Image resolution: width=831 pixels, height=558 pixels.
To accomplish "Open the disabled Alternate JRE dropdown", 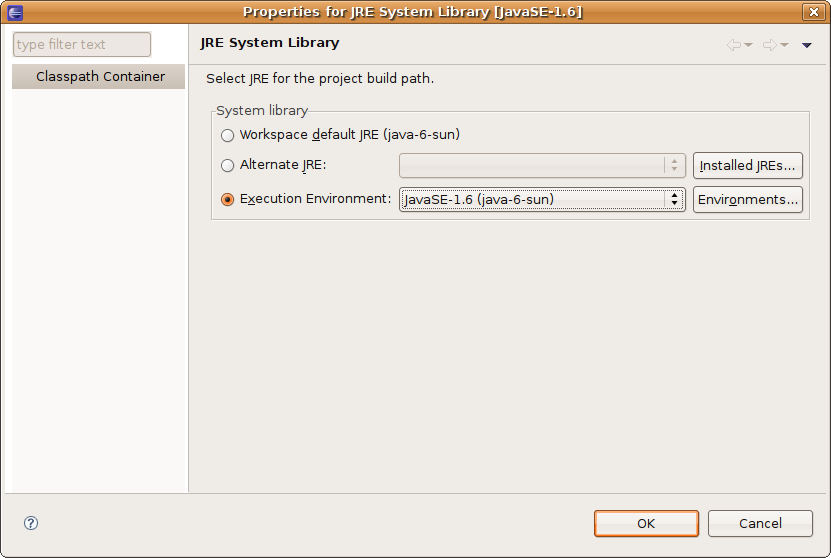I will click(x=541, y=166).
